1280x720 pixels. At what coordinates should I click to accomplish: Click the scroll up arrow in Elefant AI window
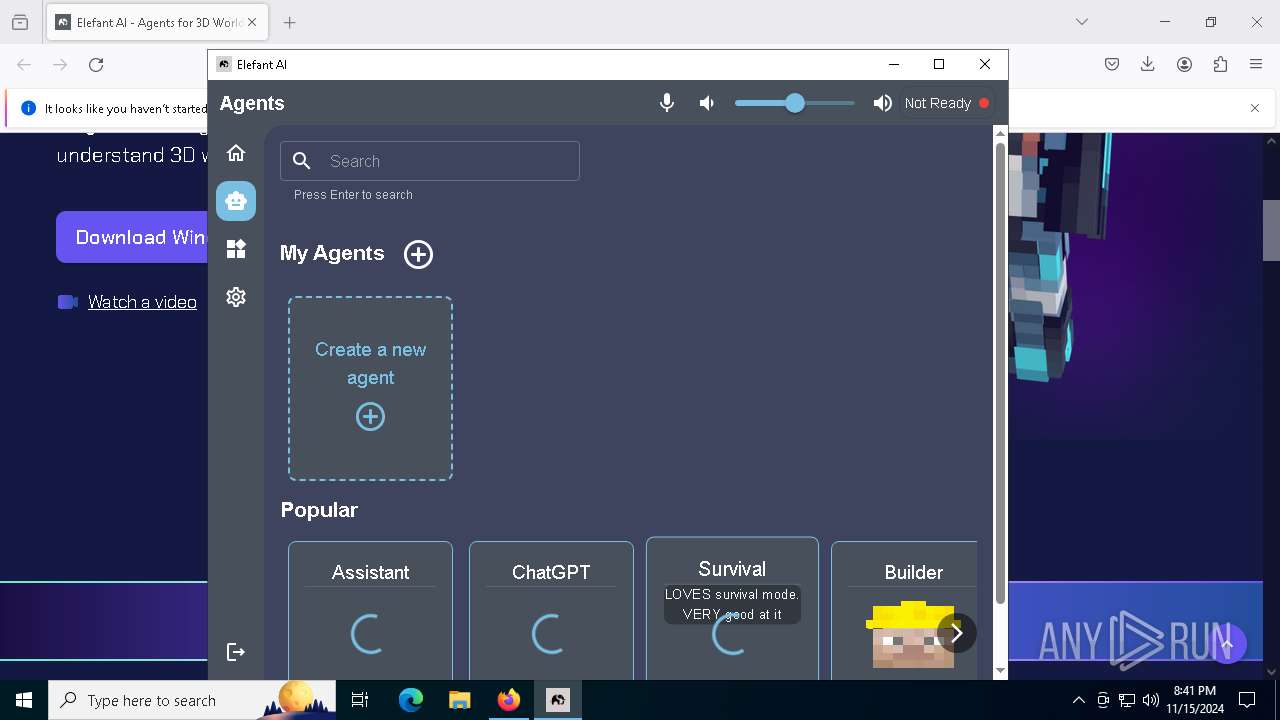pos(1000,133)
